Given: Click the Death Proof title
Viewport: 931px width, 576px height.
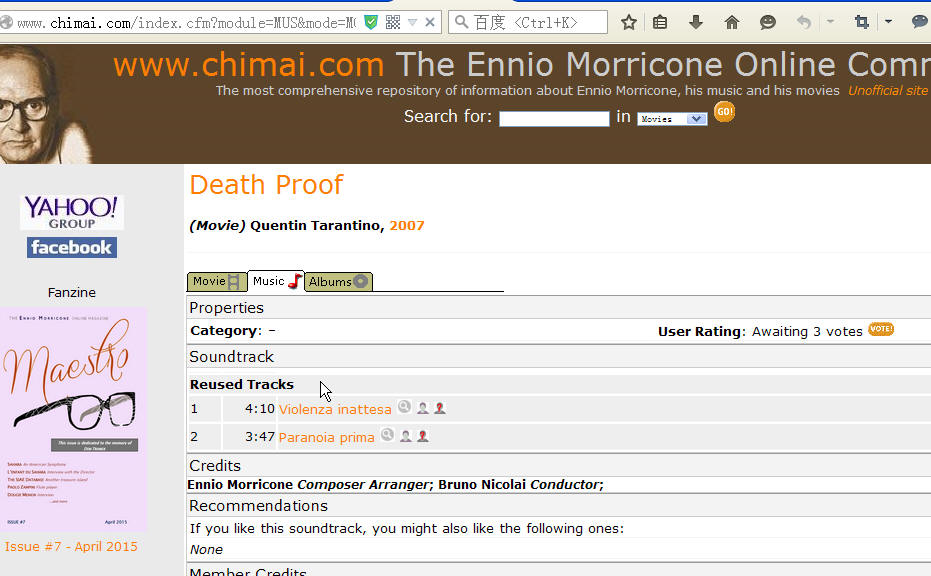Looking at the screenshot, I should tap(267, 185).
